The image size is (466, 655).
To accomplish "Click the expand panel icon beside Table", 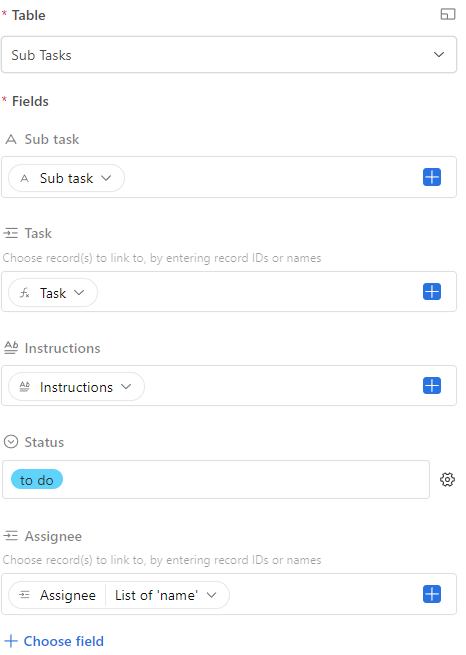I will coord(448,15).
